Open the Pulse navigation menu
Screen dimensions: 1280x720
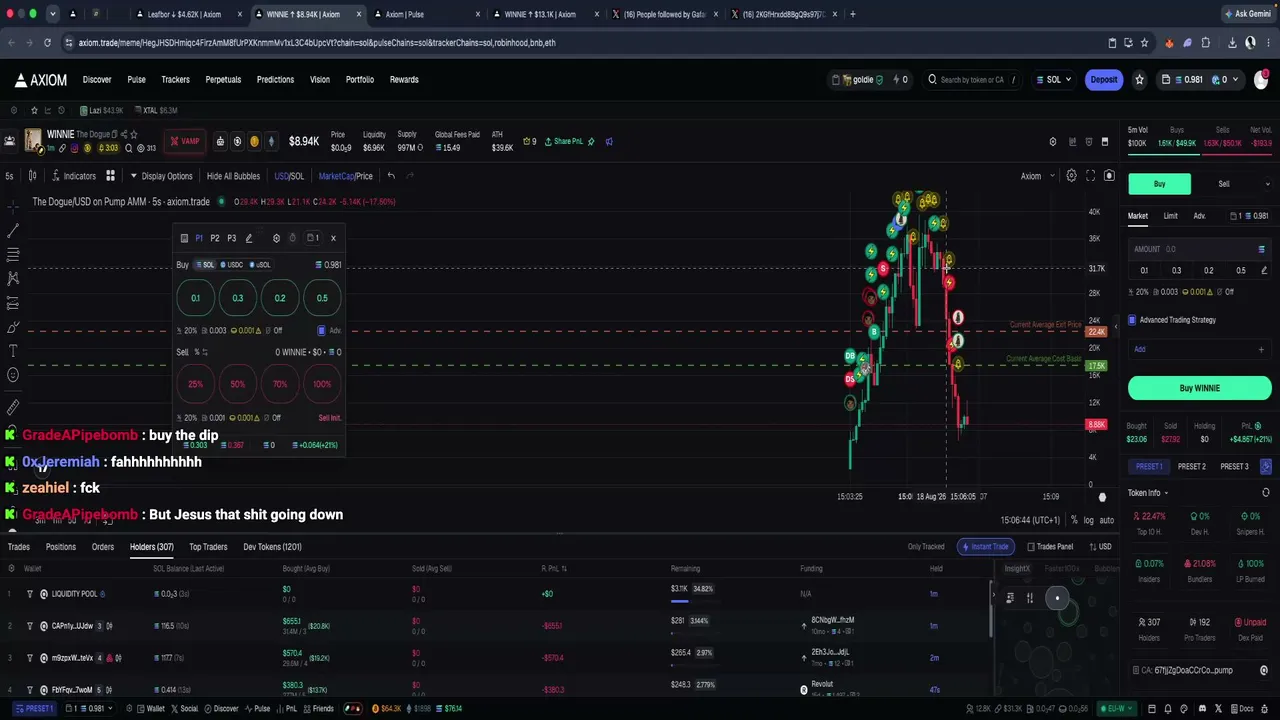[136, 80]
